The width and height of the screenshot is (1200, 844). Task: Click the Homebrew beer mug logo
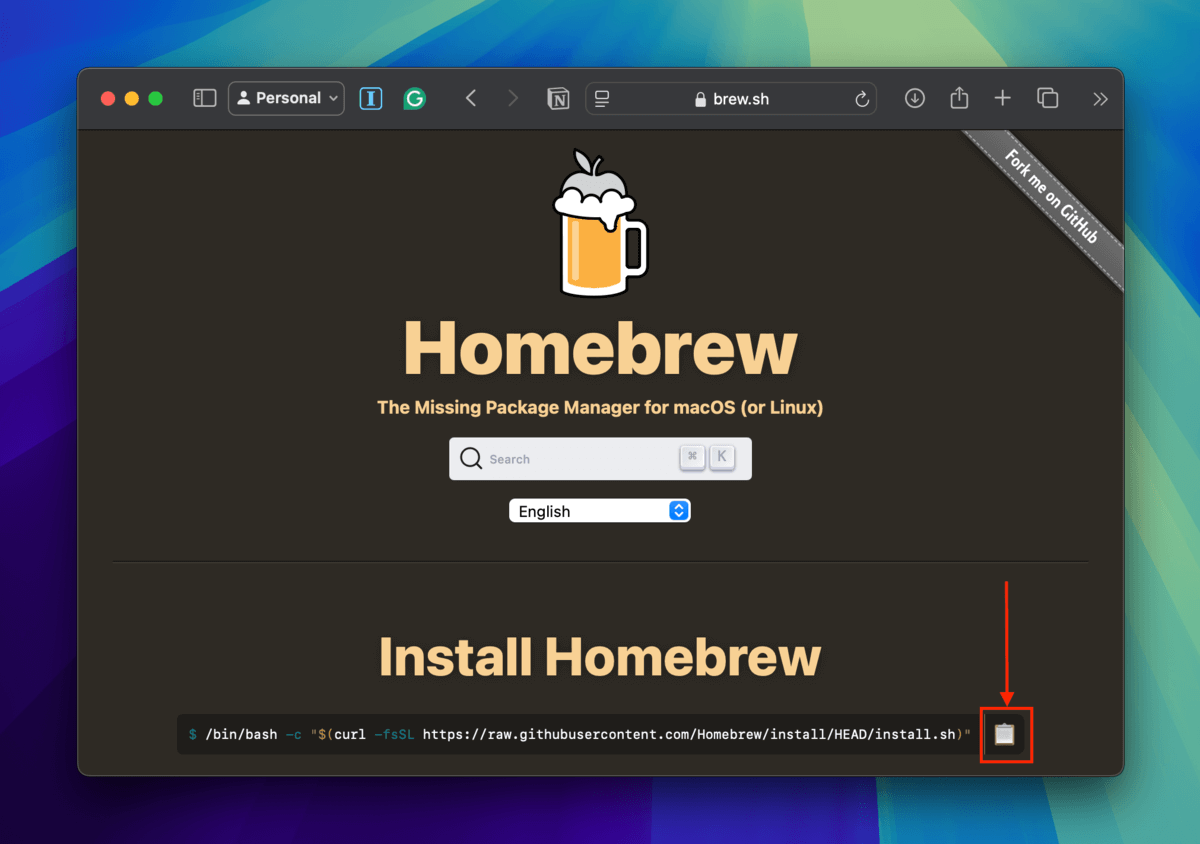[600, 224]
